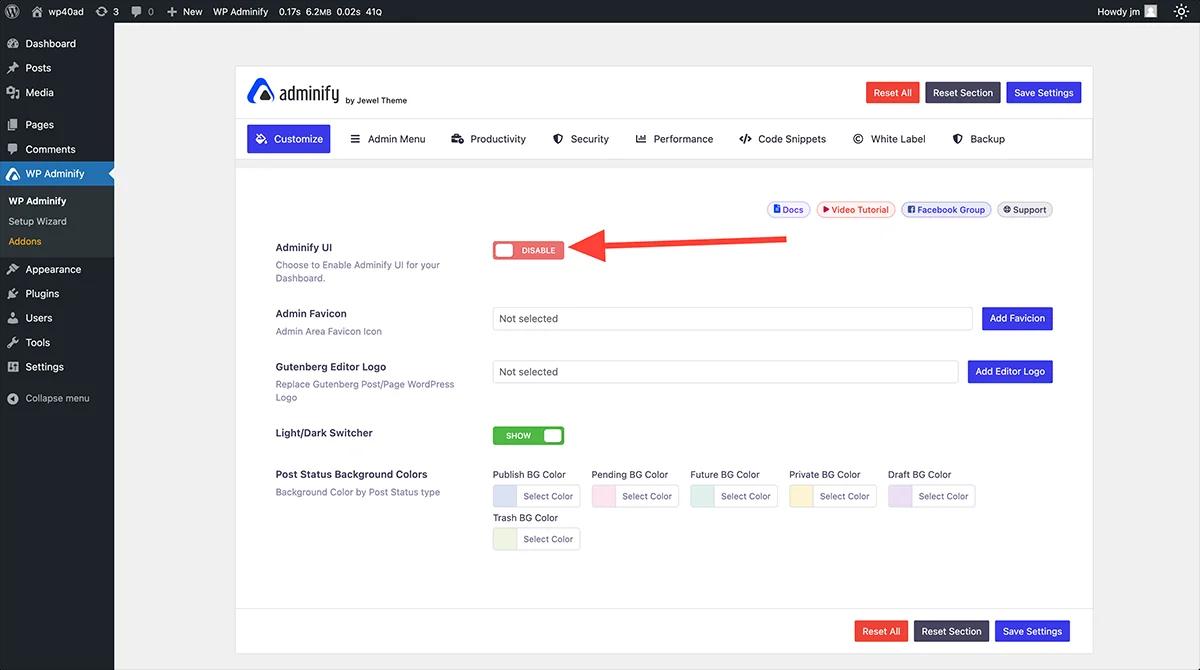
Task: Open the WP Adminify submenu link
Action: pos(37,201)
